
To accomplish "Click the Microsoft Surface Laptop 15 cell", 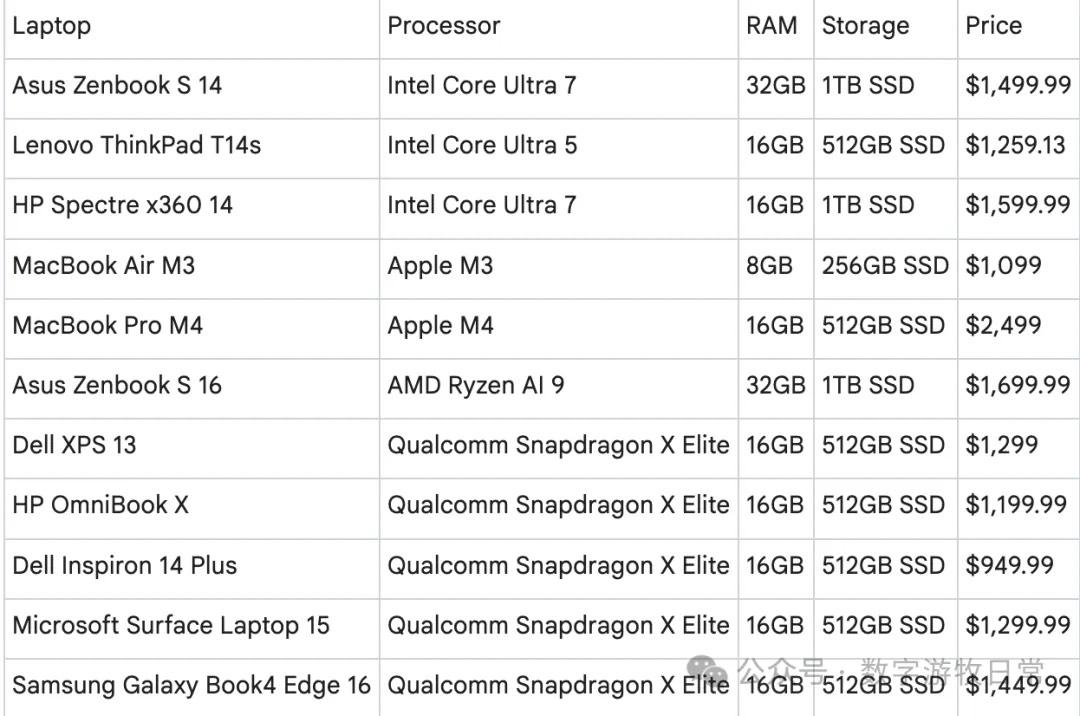I will [x=171, y=625].
